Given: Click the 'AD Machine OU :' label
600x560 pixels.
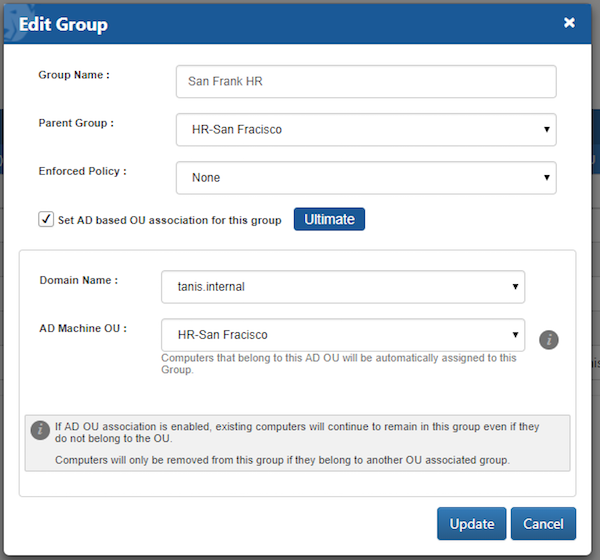Looking at the screenshot, I should point(83,328).
